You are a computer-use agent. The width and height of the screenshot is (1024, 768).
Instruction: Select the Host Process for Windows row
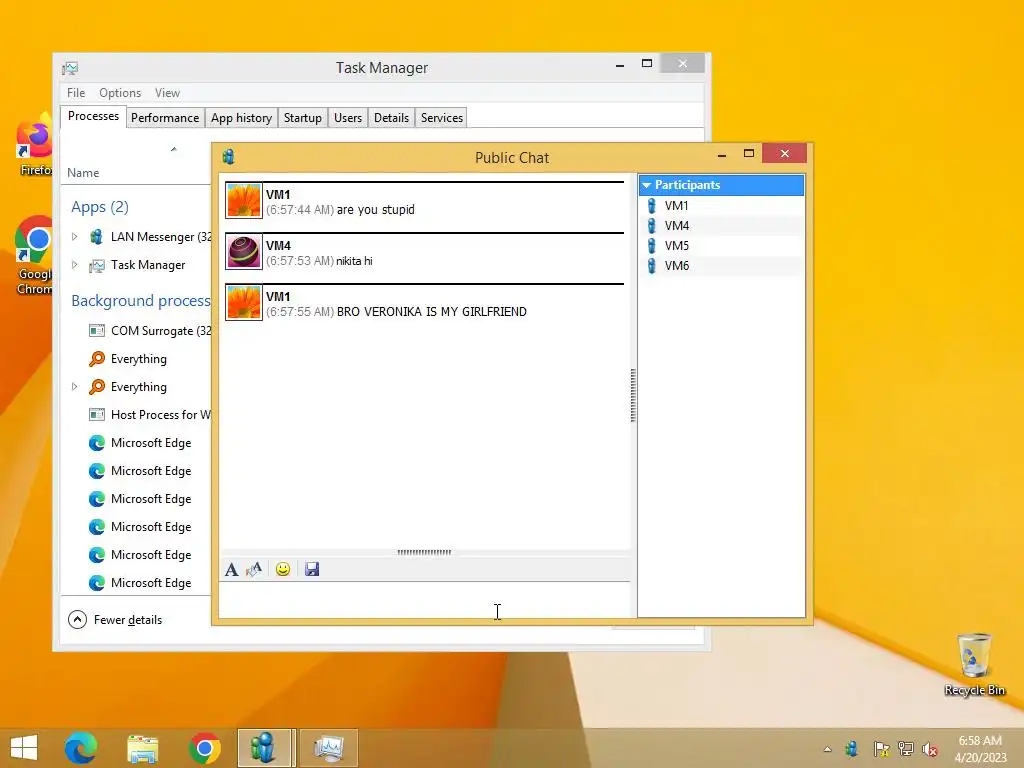(x=136, y=415)
